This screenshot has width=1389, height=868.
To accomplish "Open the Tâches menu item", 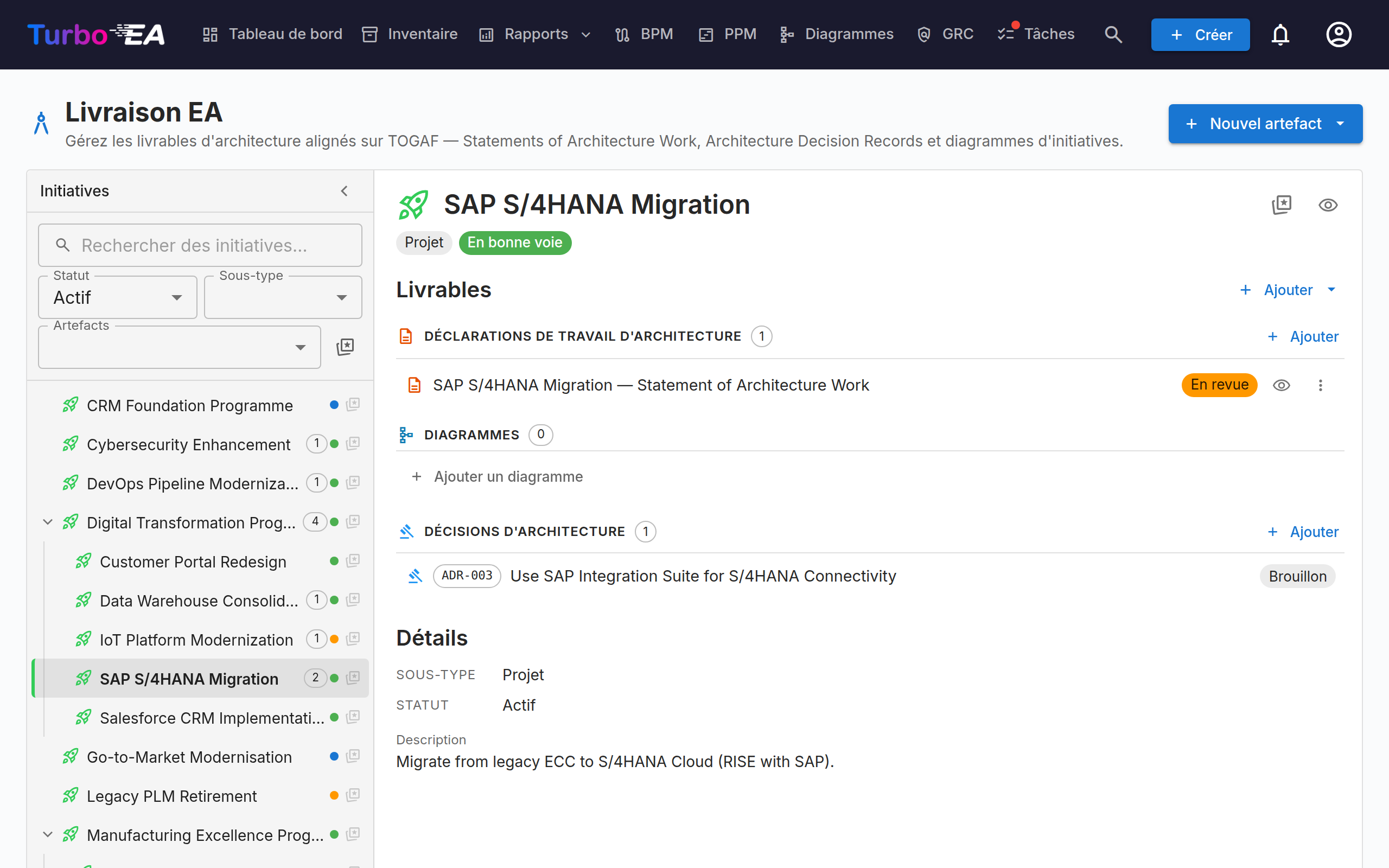I will point(1036,34).
